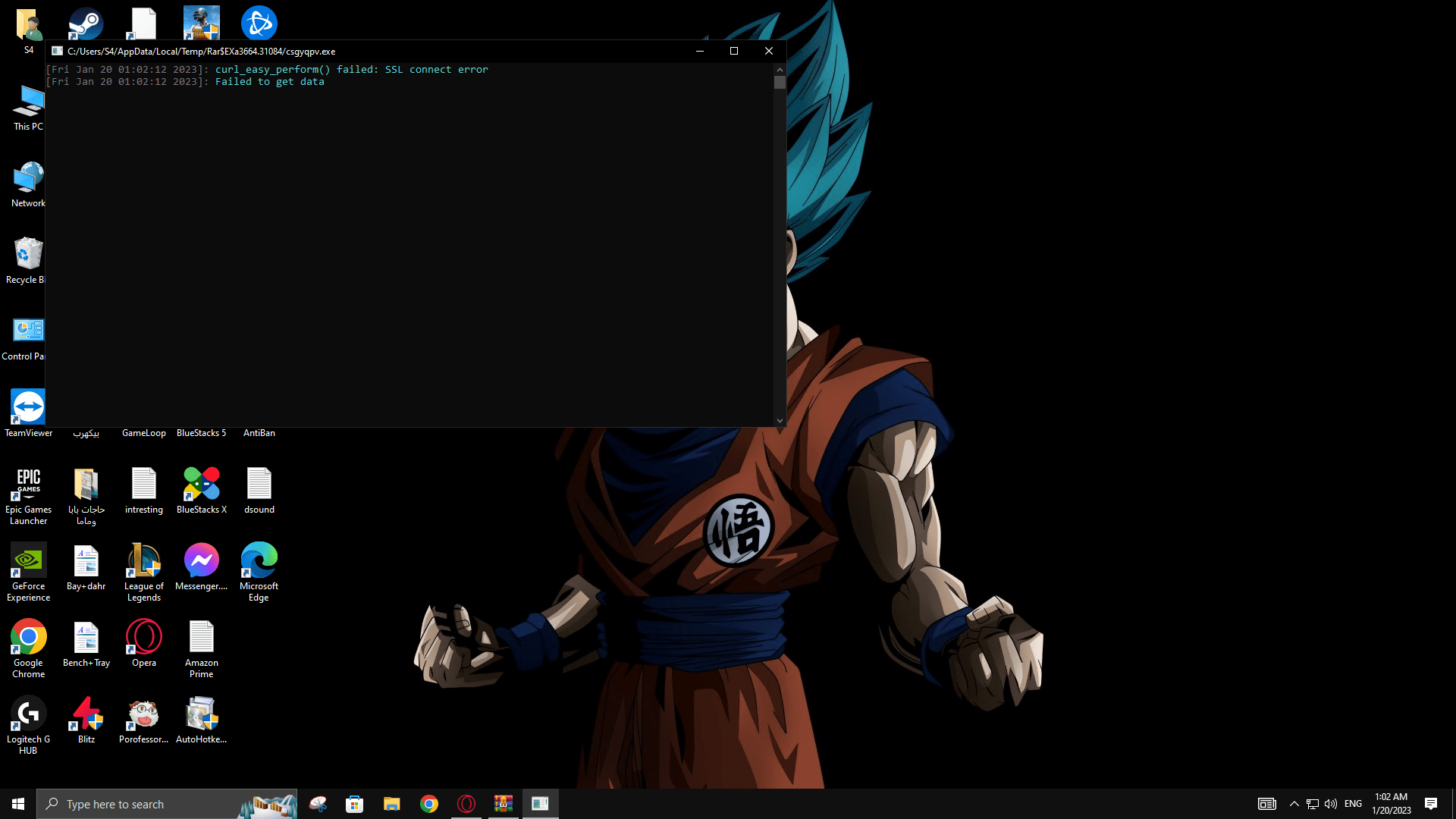Change the ENG input language
This screenshot has height=819, width=1456.
[1353, 804]
